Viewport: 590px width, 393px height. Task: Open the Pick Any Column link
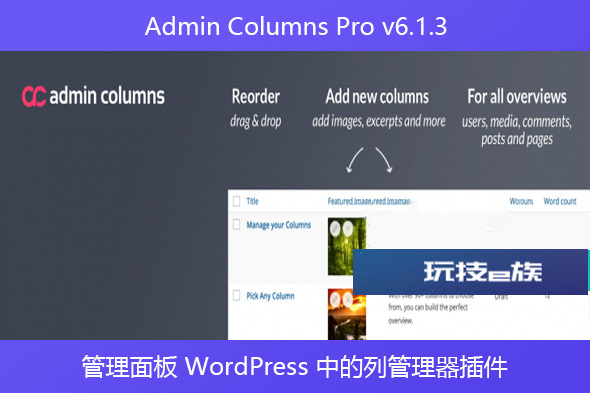270,296
